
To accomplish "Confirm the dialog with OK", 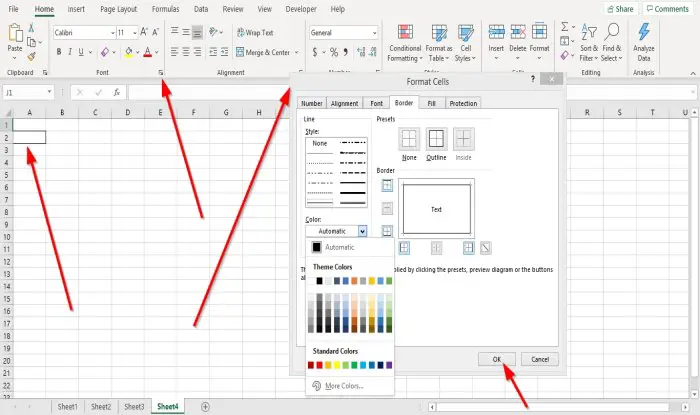I will coord(497,359).
